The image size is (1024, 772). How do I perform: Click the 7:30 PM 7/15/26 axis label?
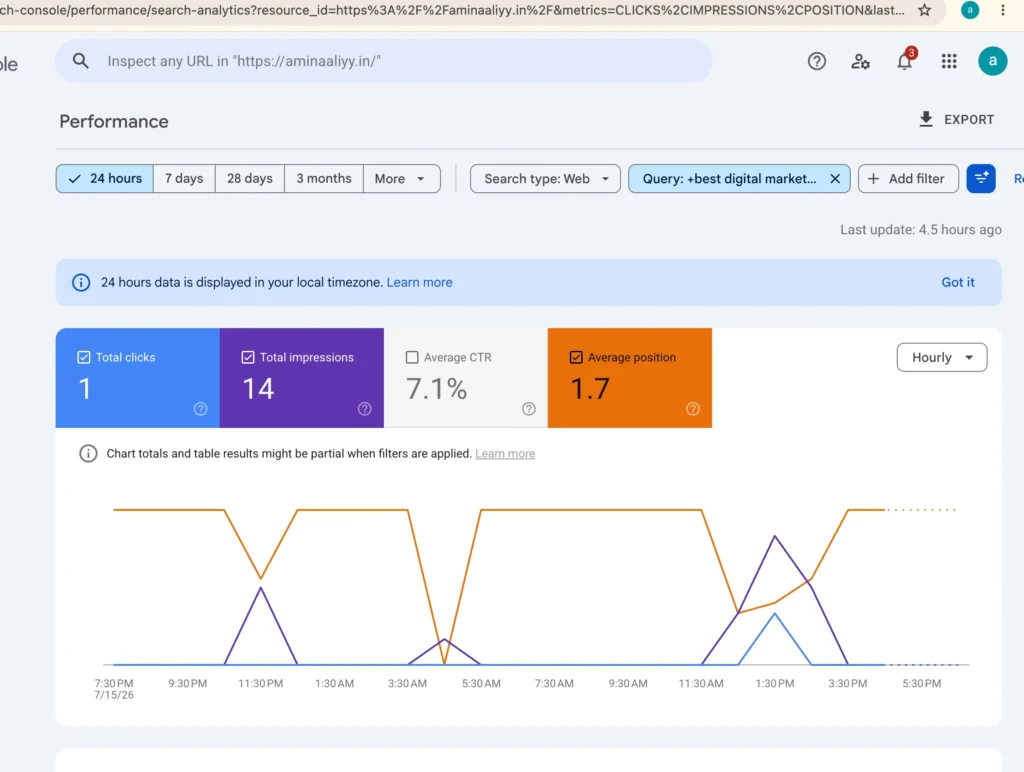[x=114, y=689]
